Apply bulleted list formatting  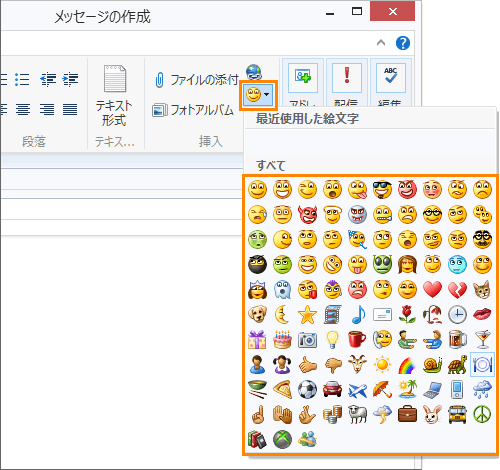(x=22, y=79)
